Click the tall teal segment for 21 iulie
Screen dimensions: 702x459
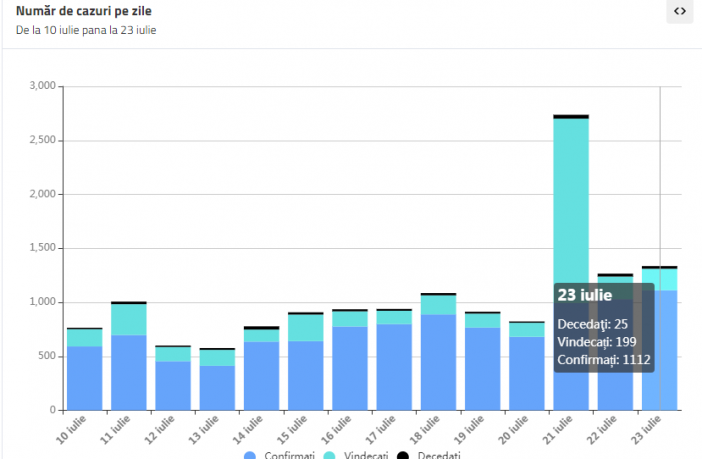(571, 200)
